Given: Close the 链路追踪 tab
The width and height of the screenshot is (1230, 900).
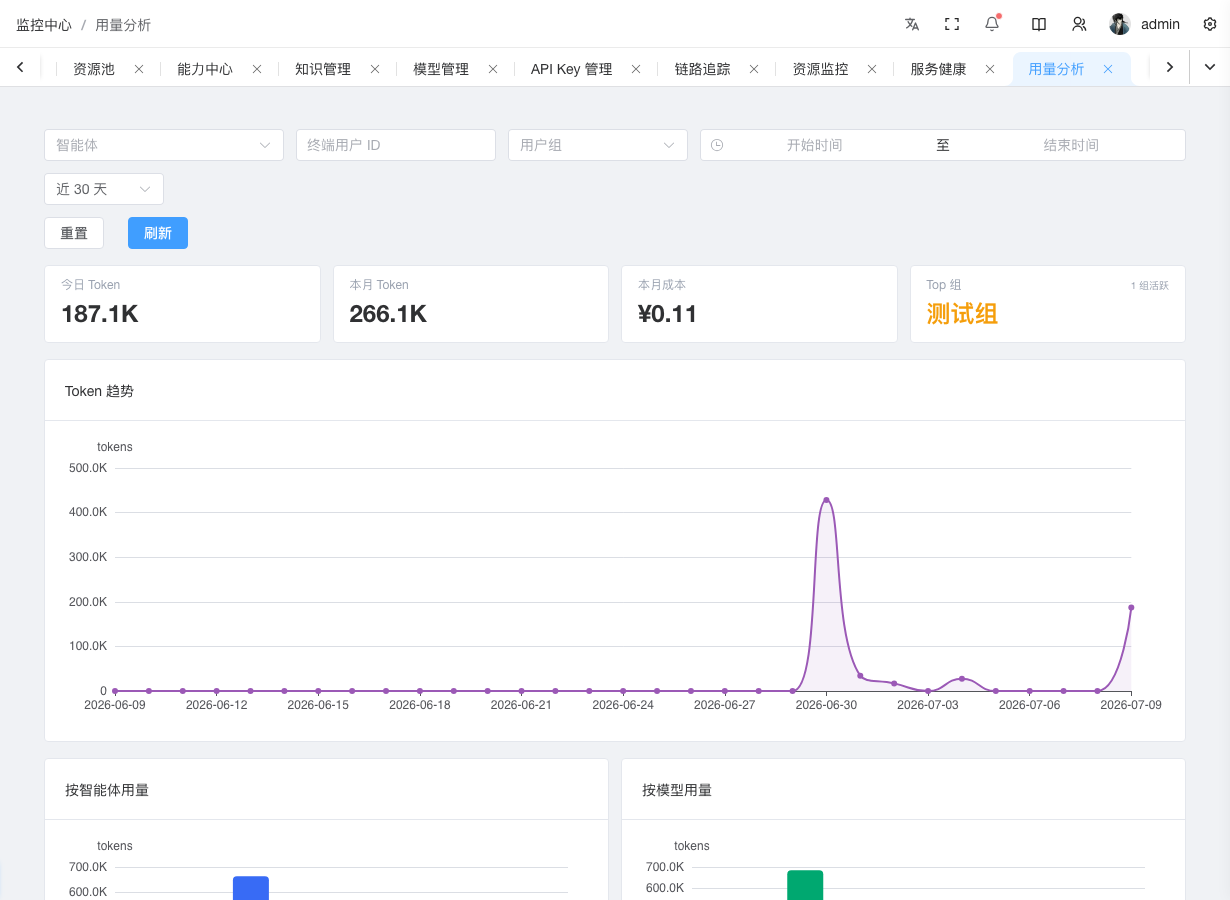Looking at the screenshot, I should tap(754, 69).
